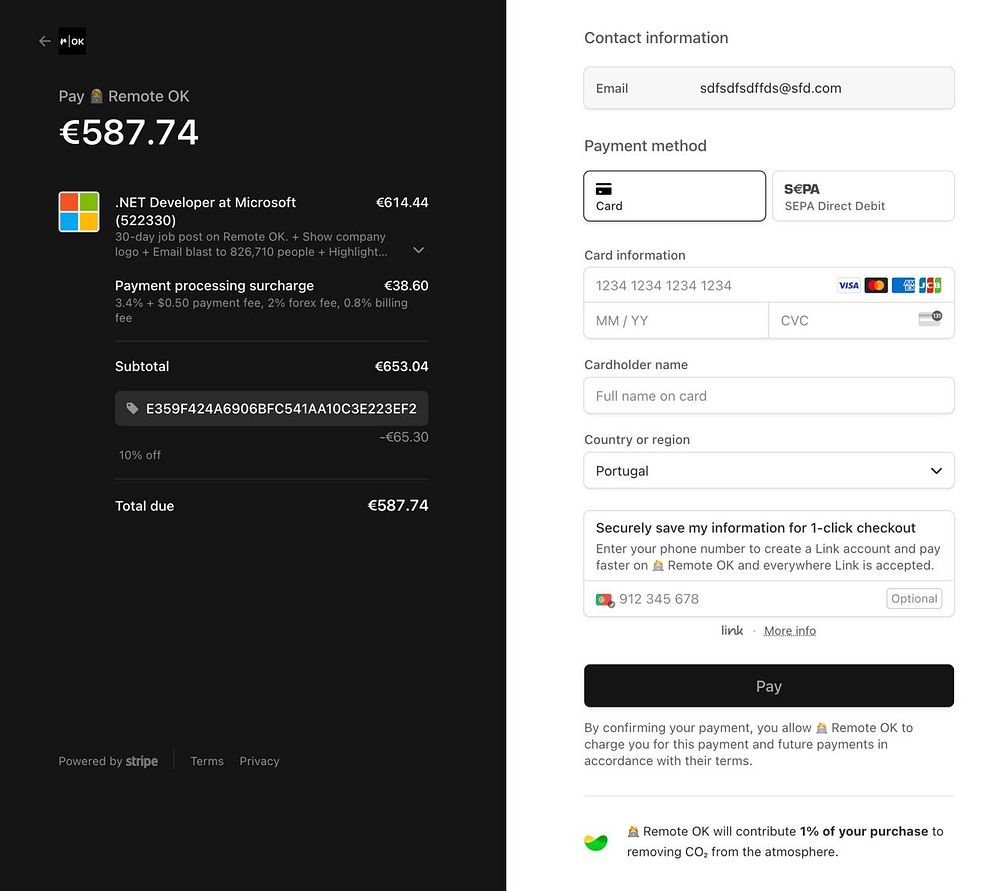Image resolution: width=1000 pixels, height=891 pixels.
Task: Go back using the left arrow icon
Action: 44,41
